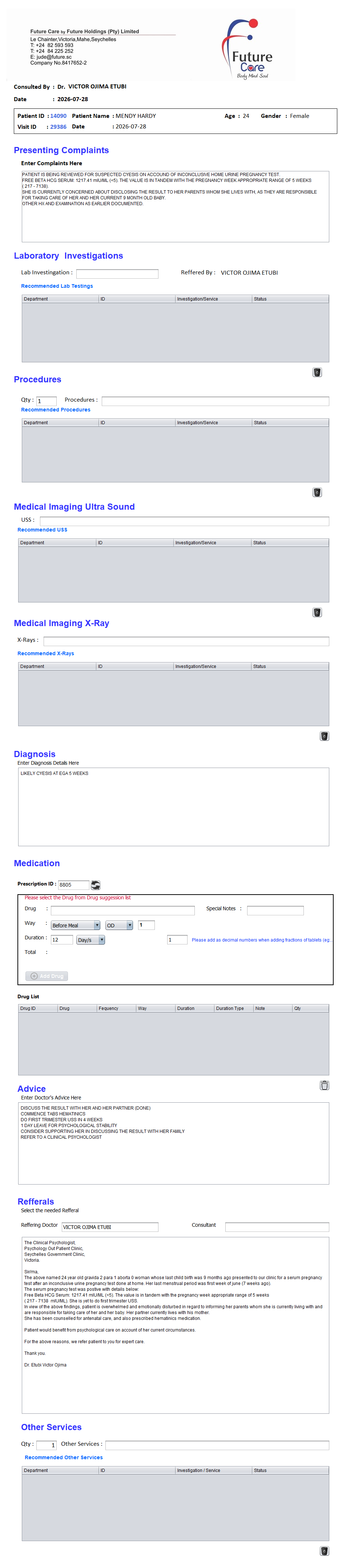Click the Add Drug button
This screenshot has height=1568, width=338.
pyautogui.click(x=47, y=976)
